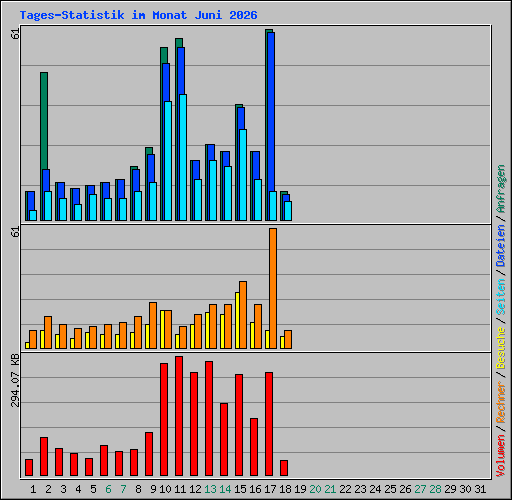Click the '61' label of the middle chart
The height and width of the screenshot is (500, 512).
tap(15, 231)
